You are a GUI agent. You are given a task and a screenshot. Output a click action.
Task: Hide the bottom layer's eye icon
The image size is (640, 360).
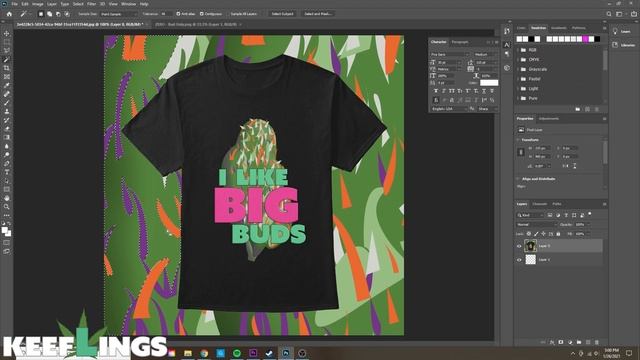point(519,260)
